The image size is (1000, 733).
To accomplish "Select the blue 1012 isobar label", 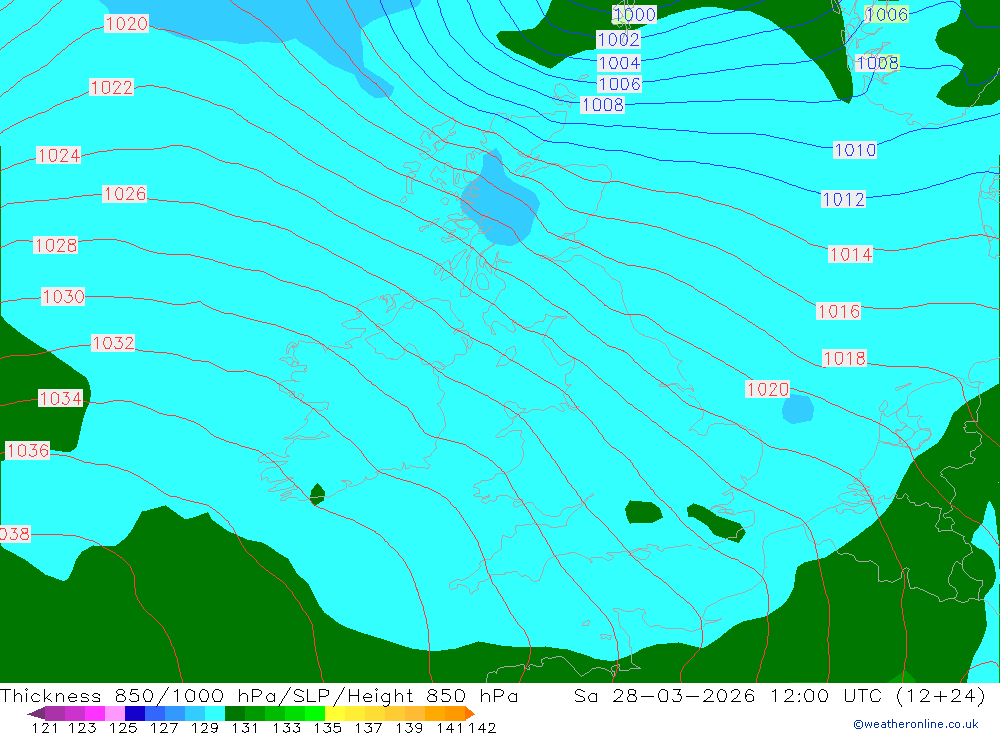I will (843, 199).
